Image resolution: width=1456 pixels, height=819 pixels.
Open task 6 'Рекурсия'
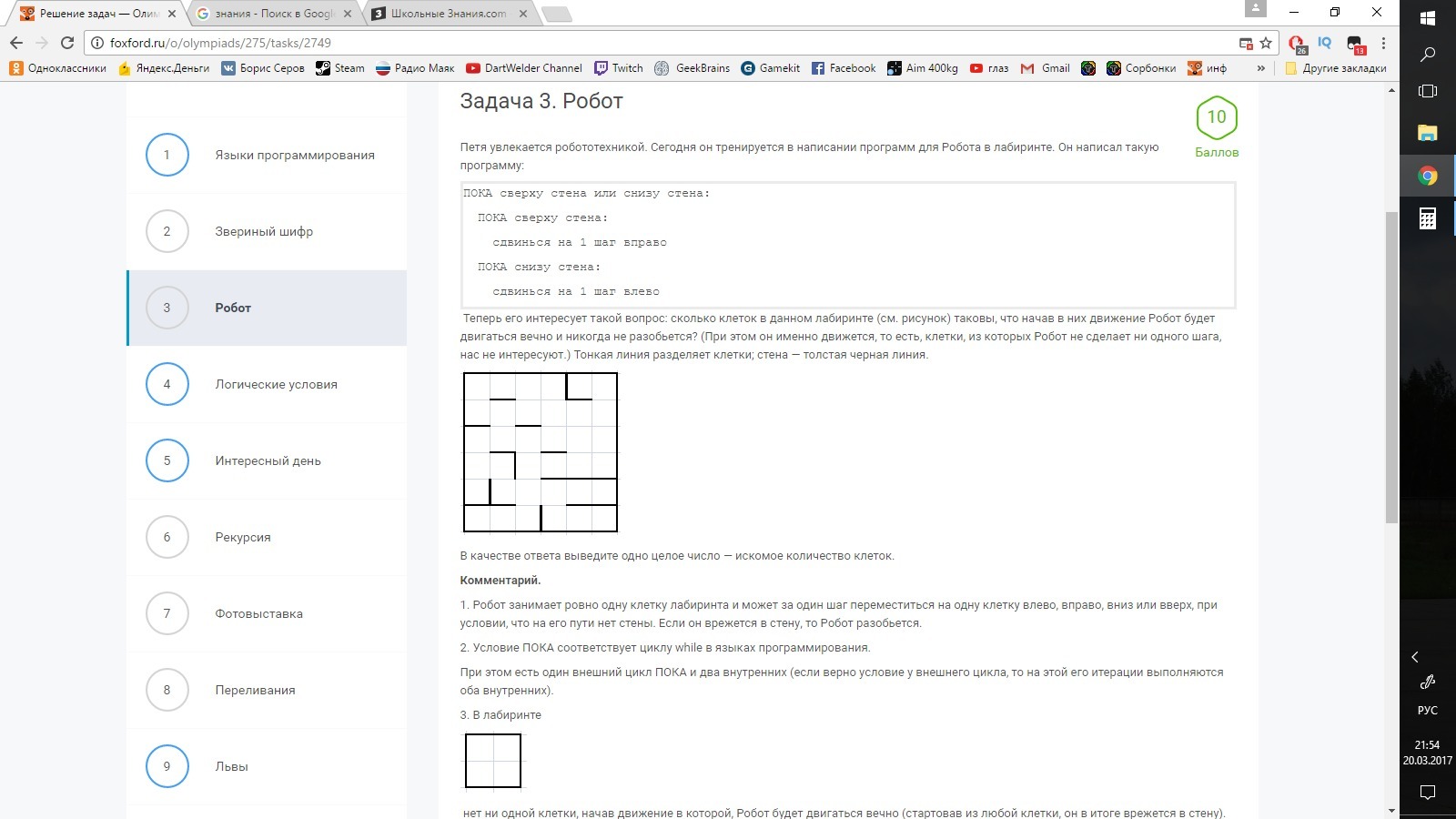267,537
